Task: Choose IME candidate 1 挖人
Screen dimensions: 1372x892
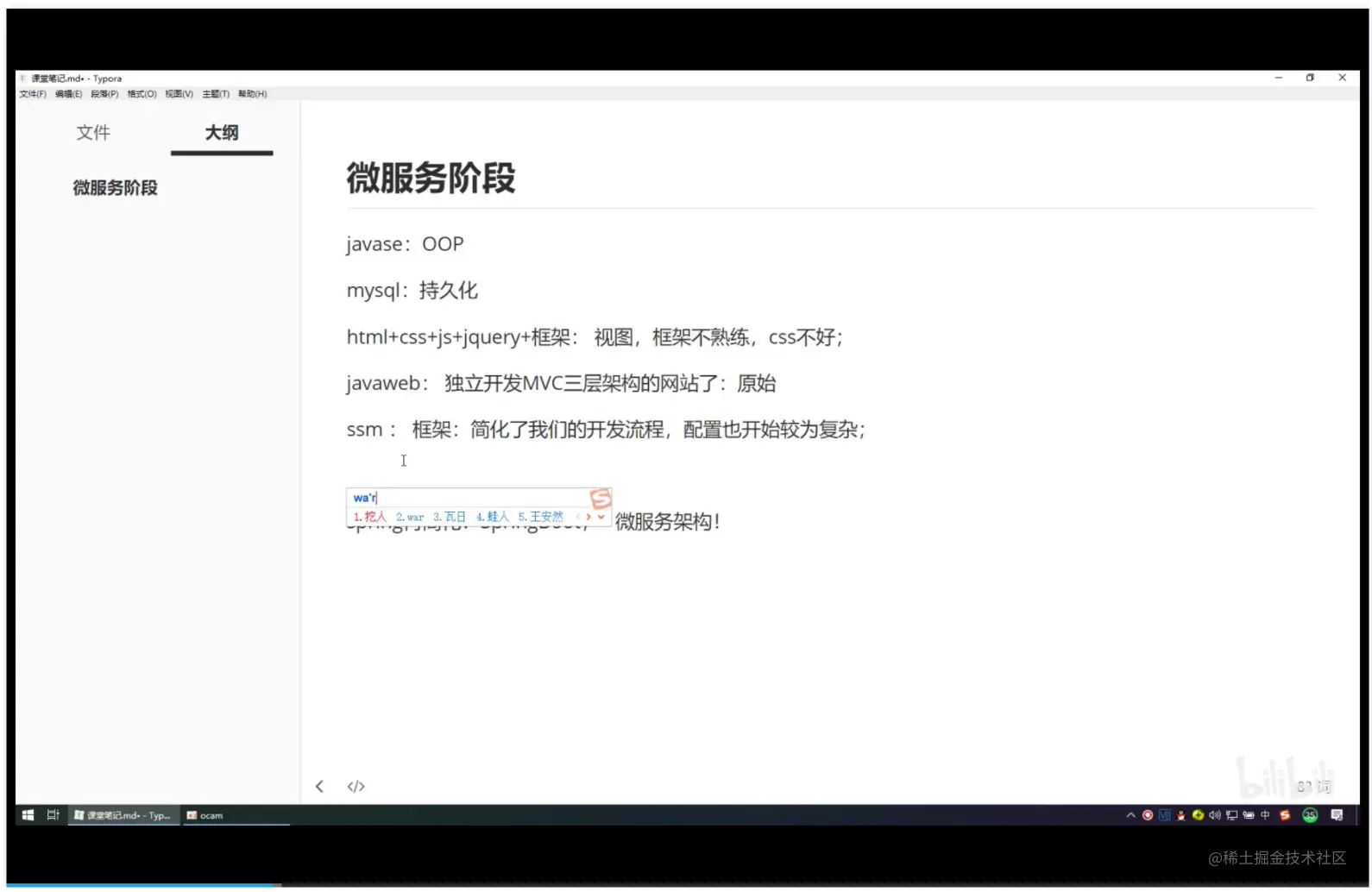Action: 369,517
